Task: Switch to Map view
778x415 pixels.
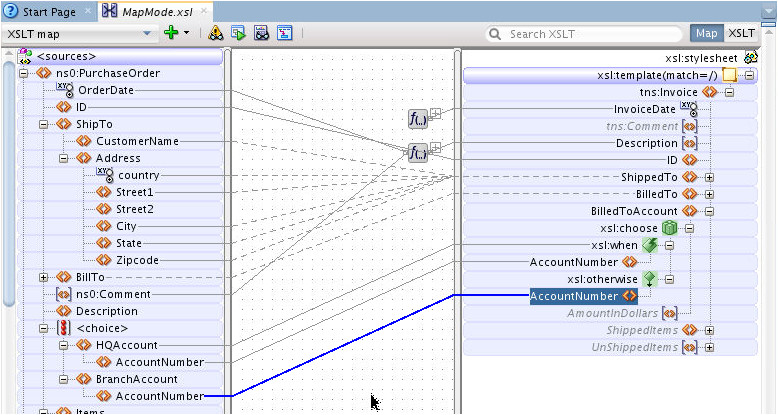Action: tap(706, 33)
